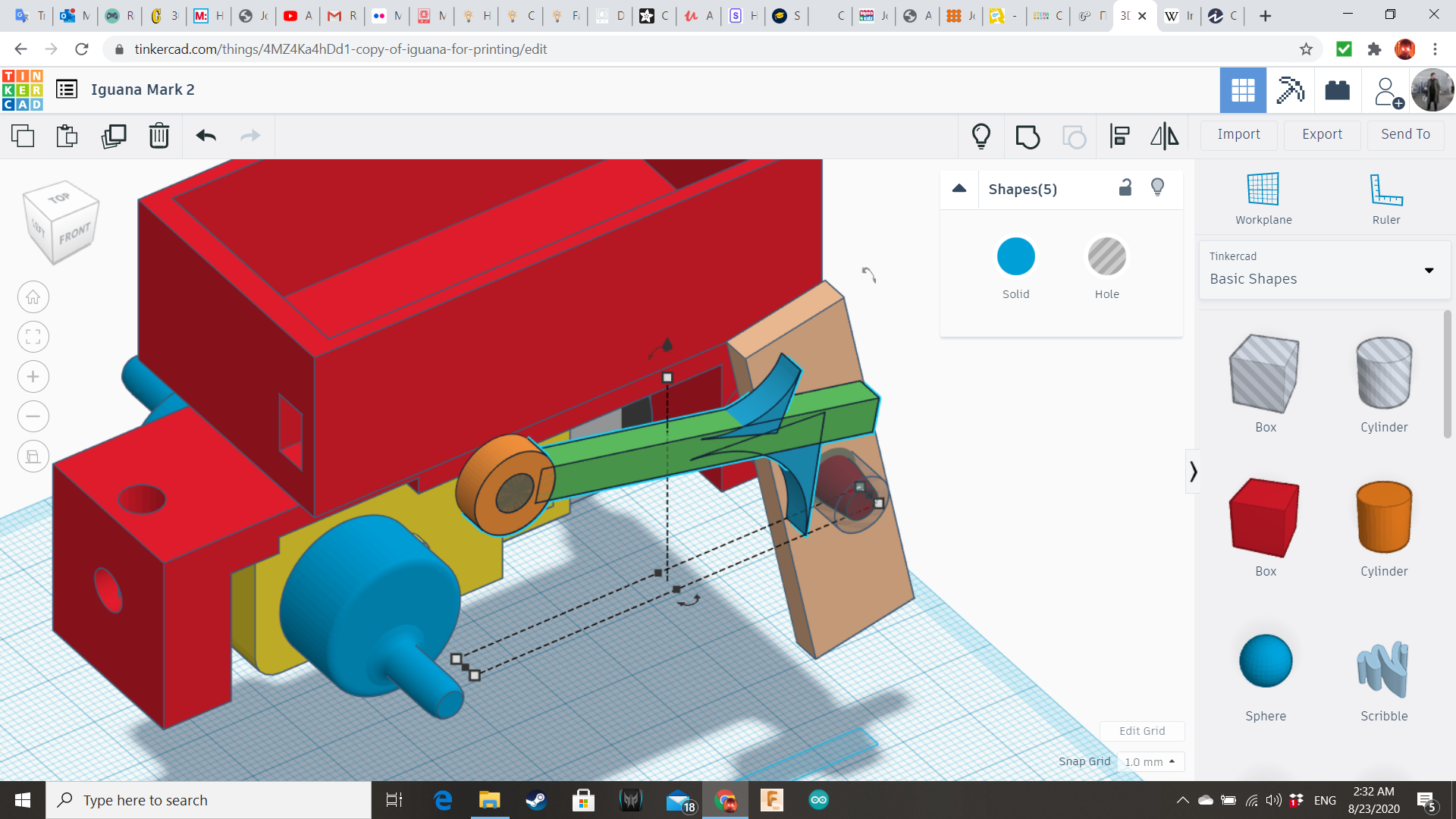Hide selected shapes with lightbulb icon
This screenshot has width=1456, height=819.
[1157, 188]
